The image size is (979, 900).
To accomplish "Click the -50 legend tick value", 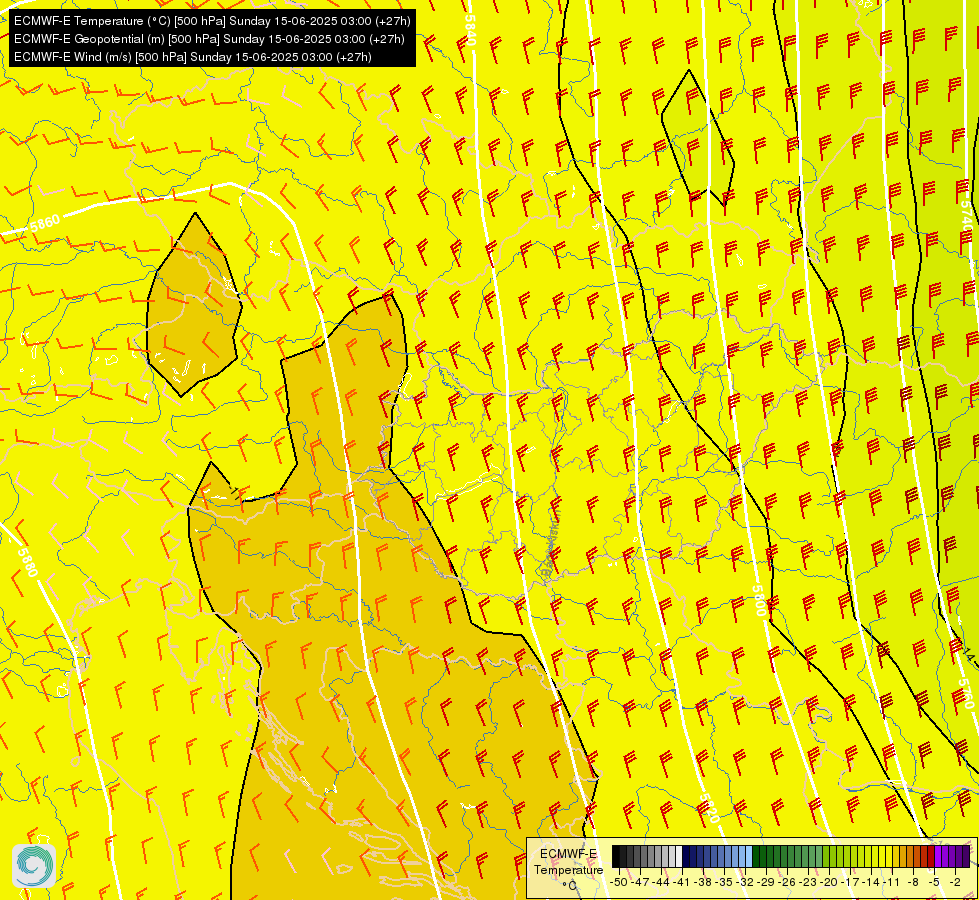I will 619,882.
